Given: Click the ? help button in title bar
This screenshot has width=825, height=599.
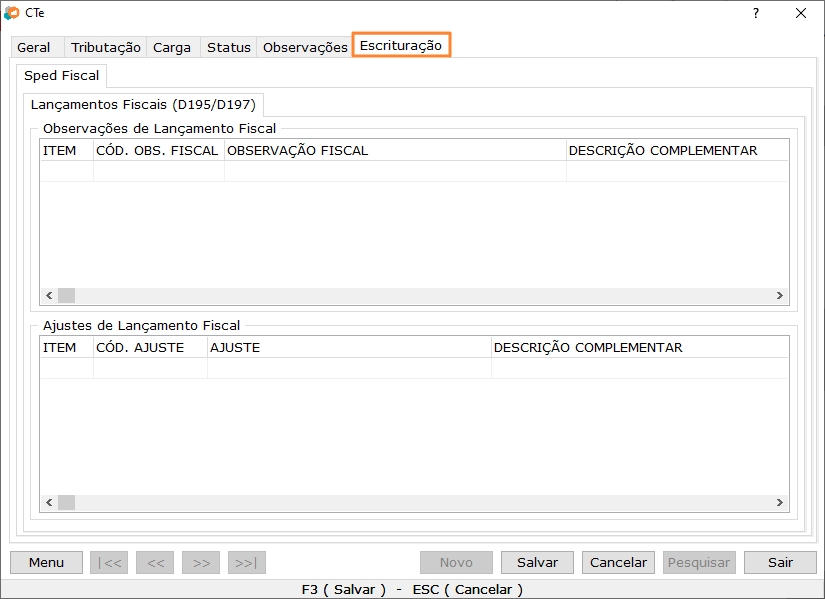Looking at the screenshot, I should [x=755, y=13].
